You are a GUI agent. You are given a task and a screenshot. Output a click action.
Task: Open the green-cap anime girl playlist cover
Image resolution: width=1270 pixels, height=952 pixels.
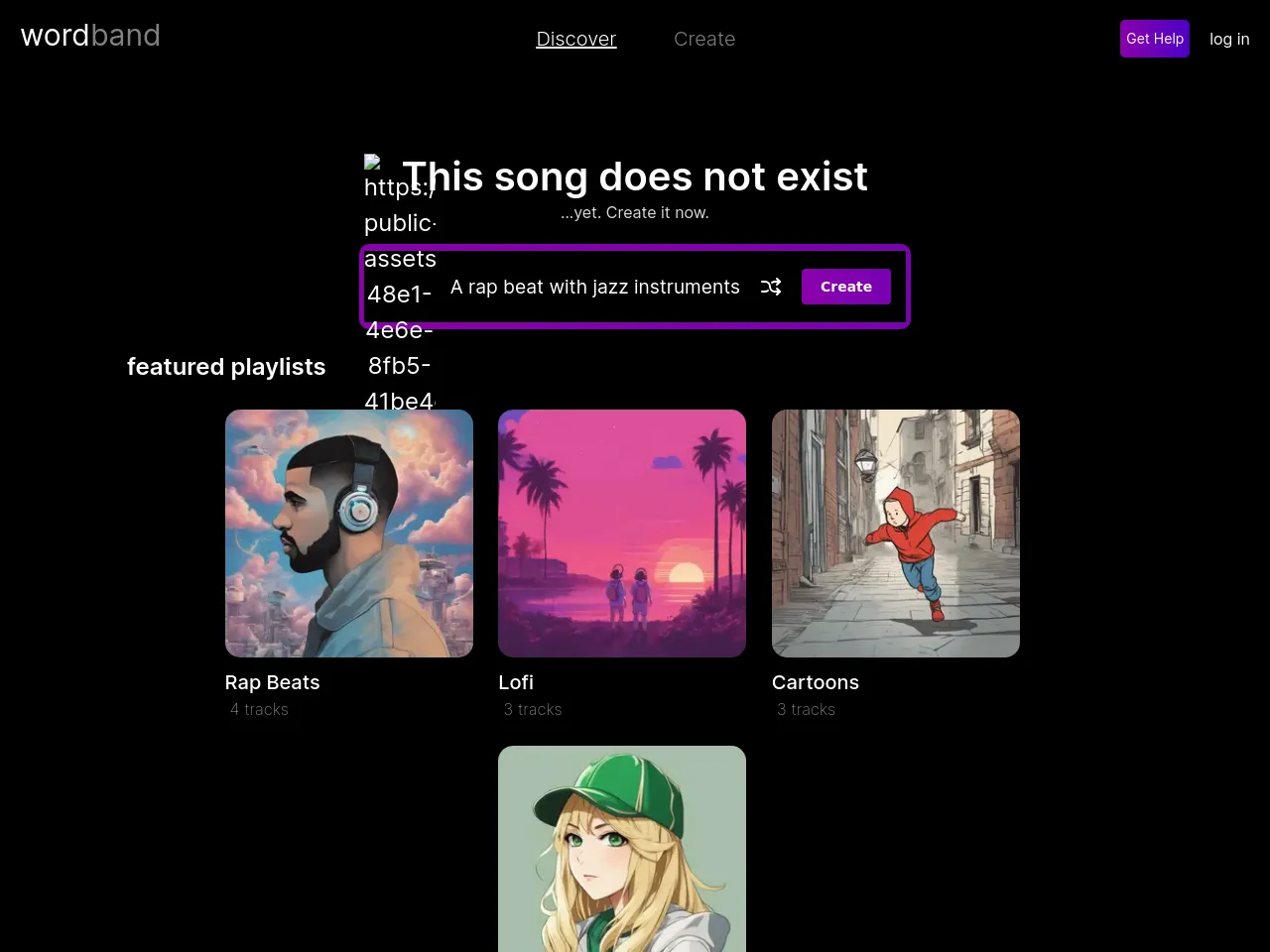coord(622,849)
